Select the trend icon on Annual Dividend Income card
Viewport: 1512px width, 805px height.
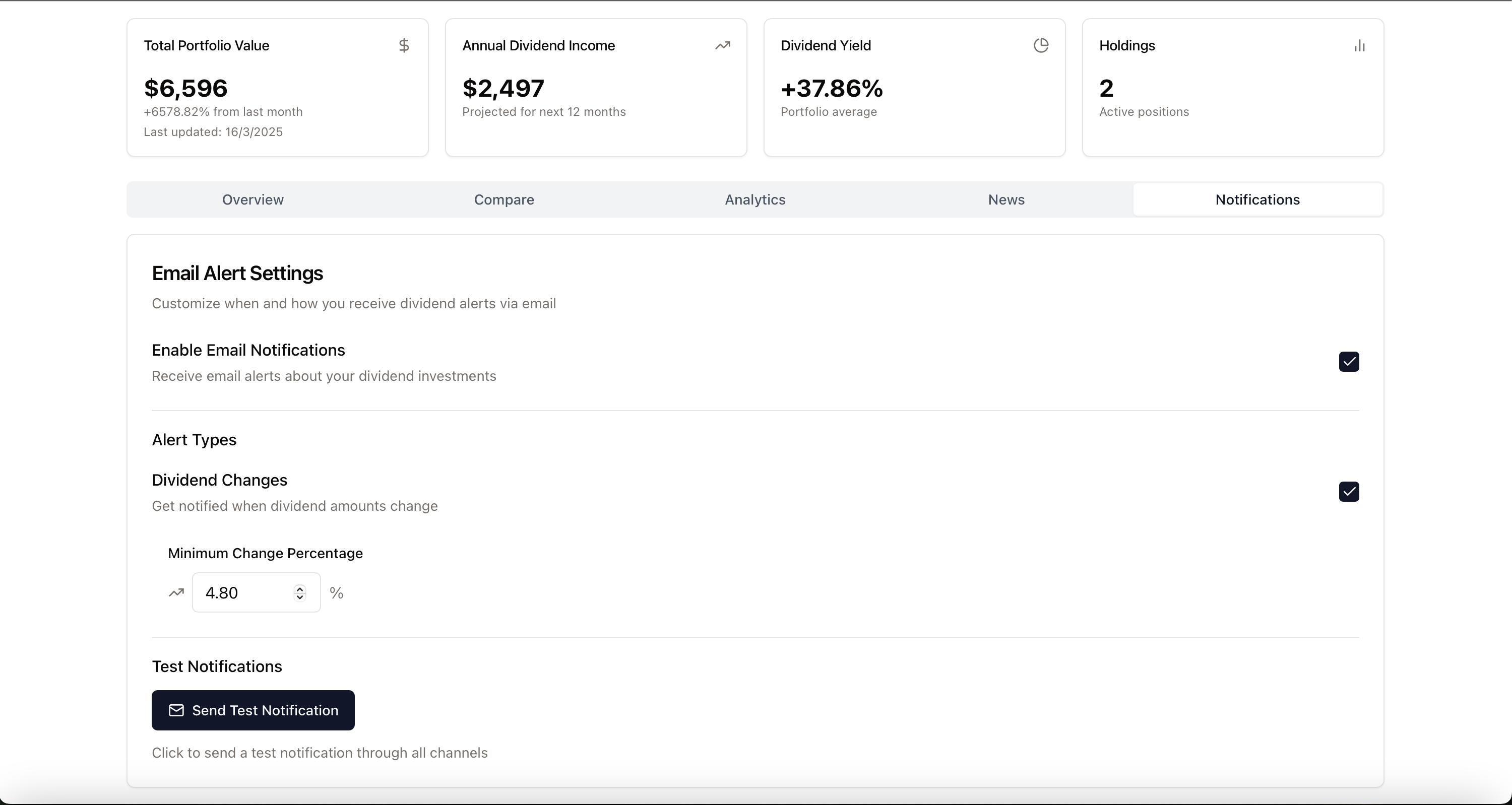723,45
